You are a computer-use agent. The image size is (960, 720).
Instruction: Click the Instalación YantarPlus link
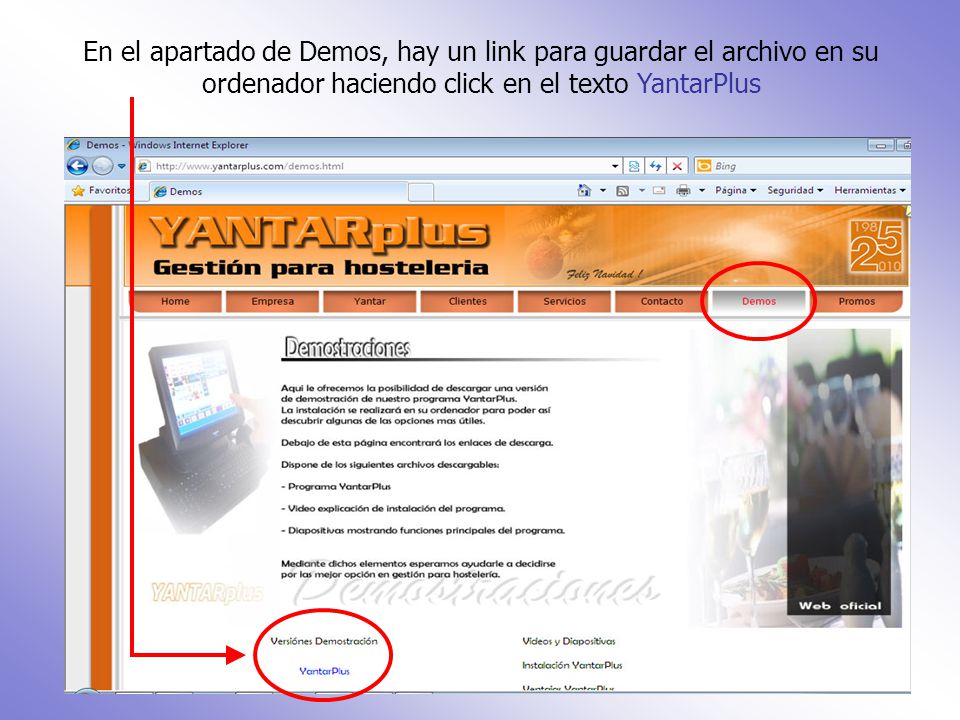(x=572, y=665)
